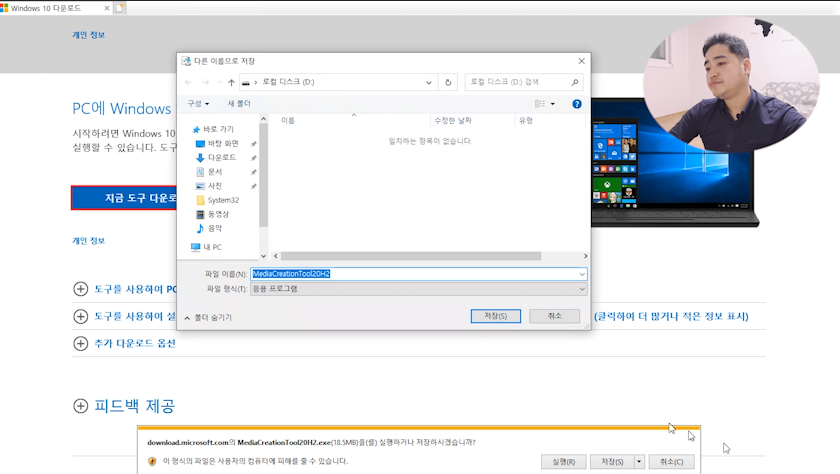Click the Back arrow in save dialog
This screenshot has width=840, height=474.
coord(188,82)
